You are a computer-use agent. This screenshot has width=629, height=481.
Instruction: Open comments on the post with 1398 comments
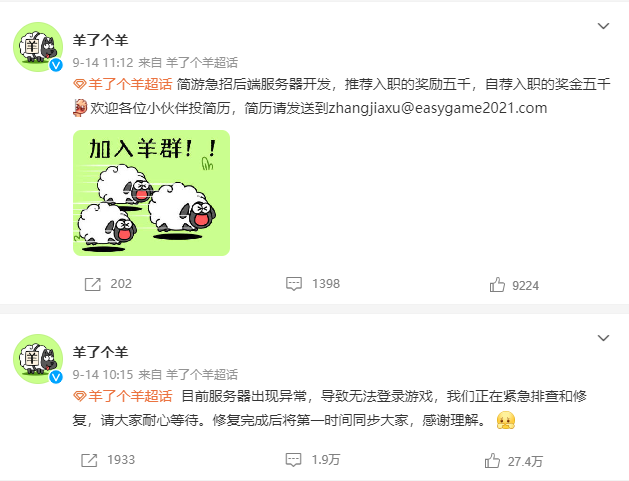[x=294, y=284]
